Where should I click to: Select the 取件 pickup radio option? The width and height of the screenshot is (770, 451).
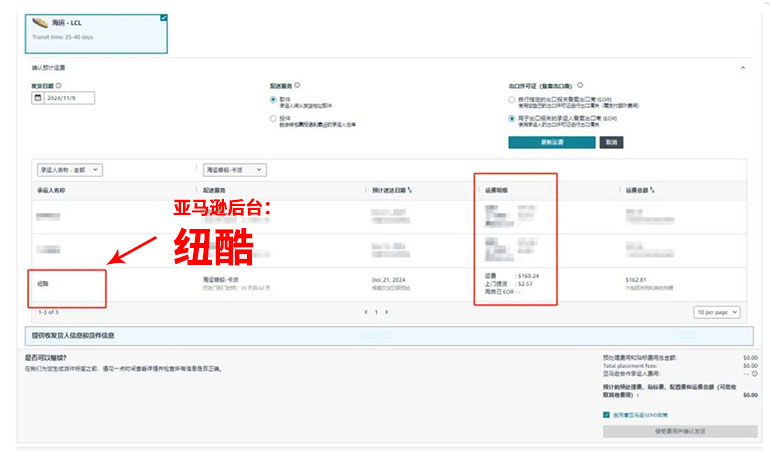click(x=273, y=100)
